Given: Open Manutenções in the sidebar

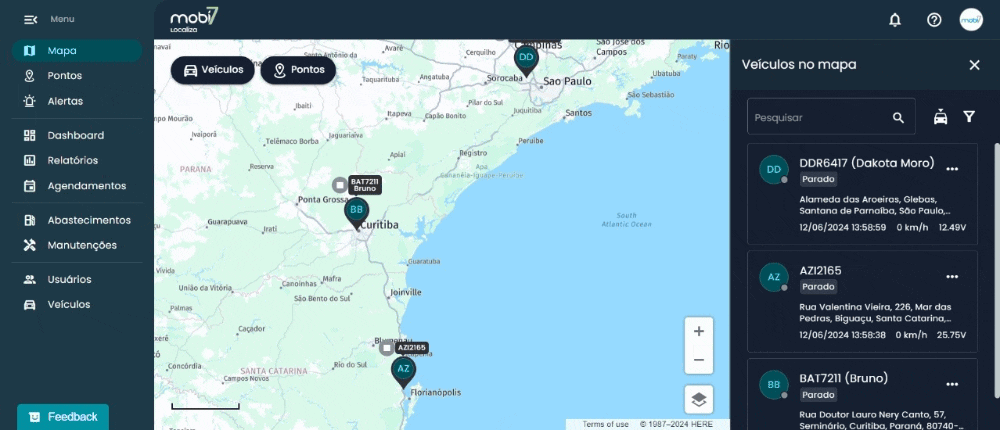Looking at the screenshot, I should tap(77, 245).
